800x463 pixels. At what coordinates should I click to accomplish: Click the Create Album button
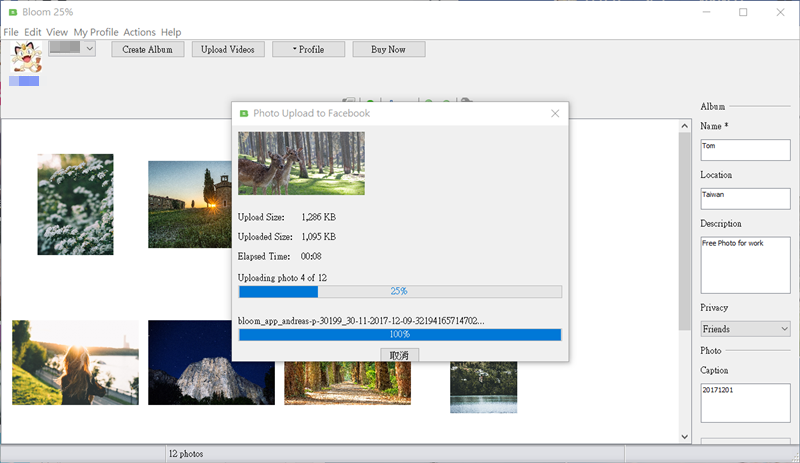pos(147,49)
